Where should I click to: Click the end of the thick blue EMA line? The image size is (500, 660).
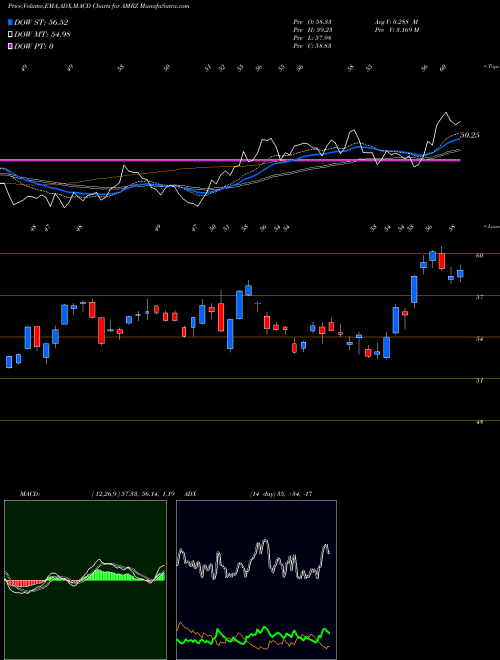click(459, 138)
